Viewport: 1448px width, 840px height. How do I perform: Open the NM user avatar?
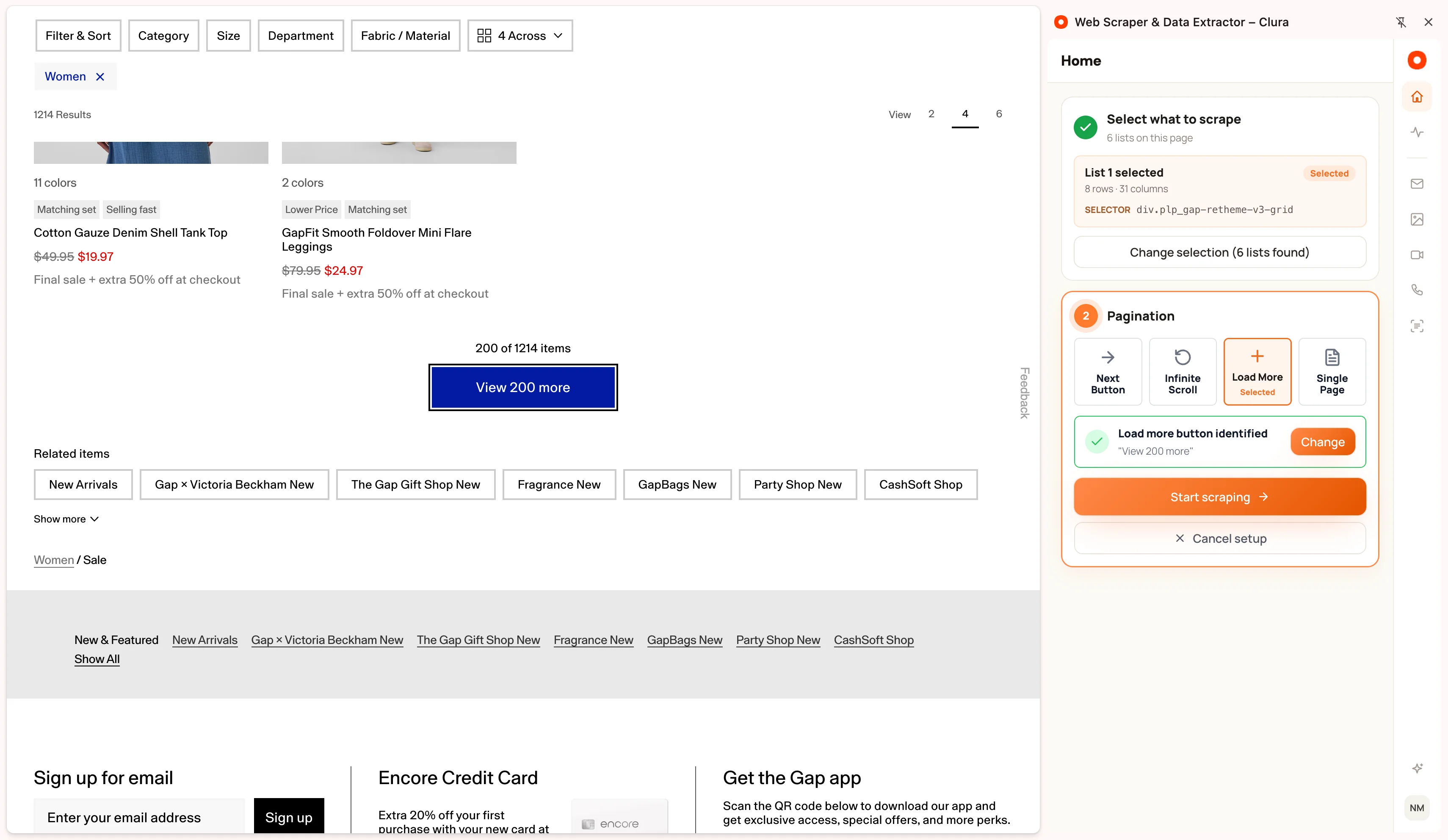(x=1417, y=808)
